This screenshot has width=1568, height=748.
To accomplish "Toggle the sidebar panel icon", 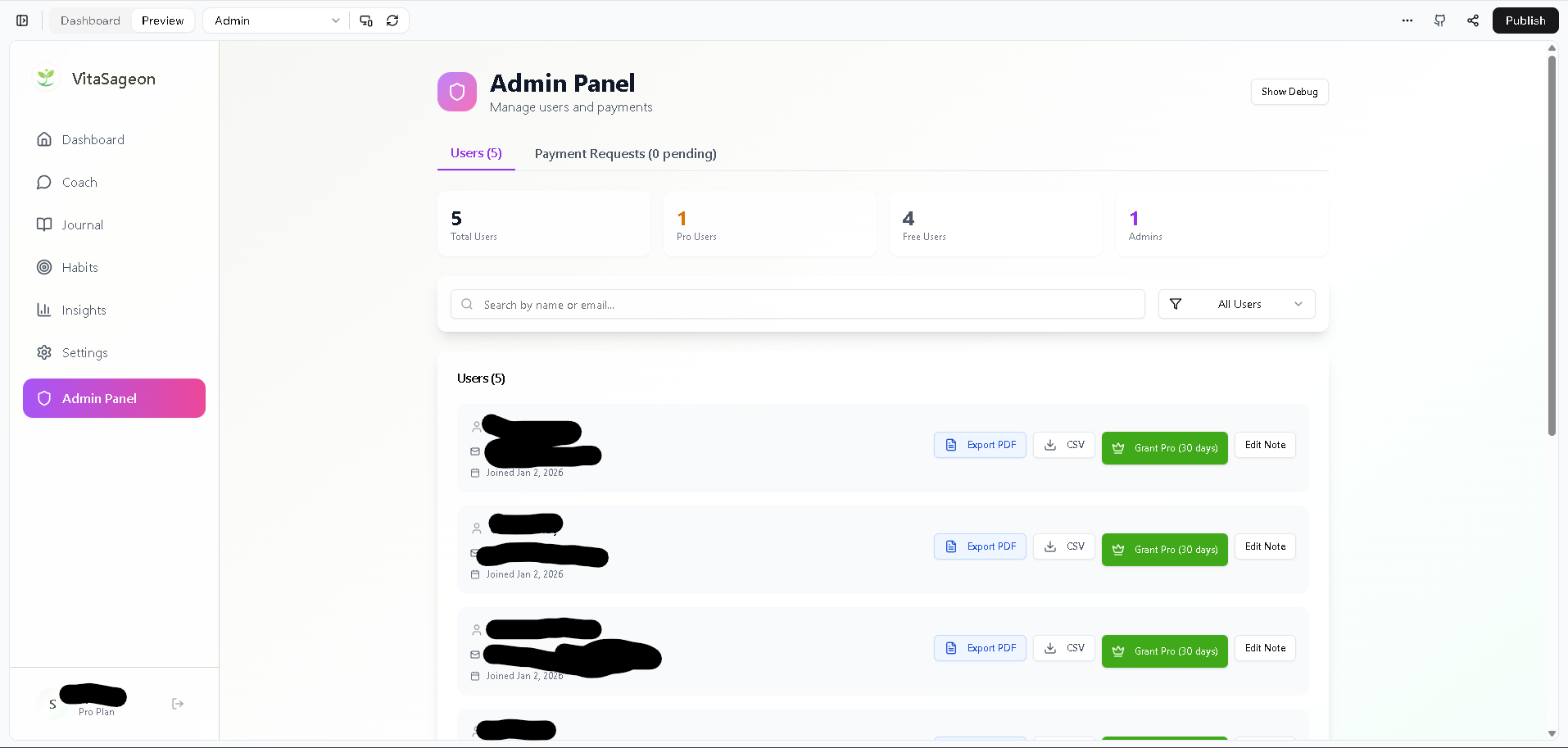I will pyautogui.click(x=22, y=20).
